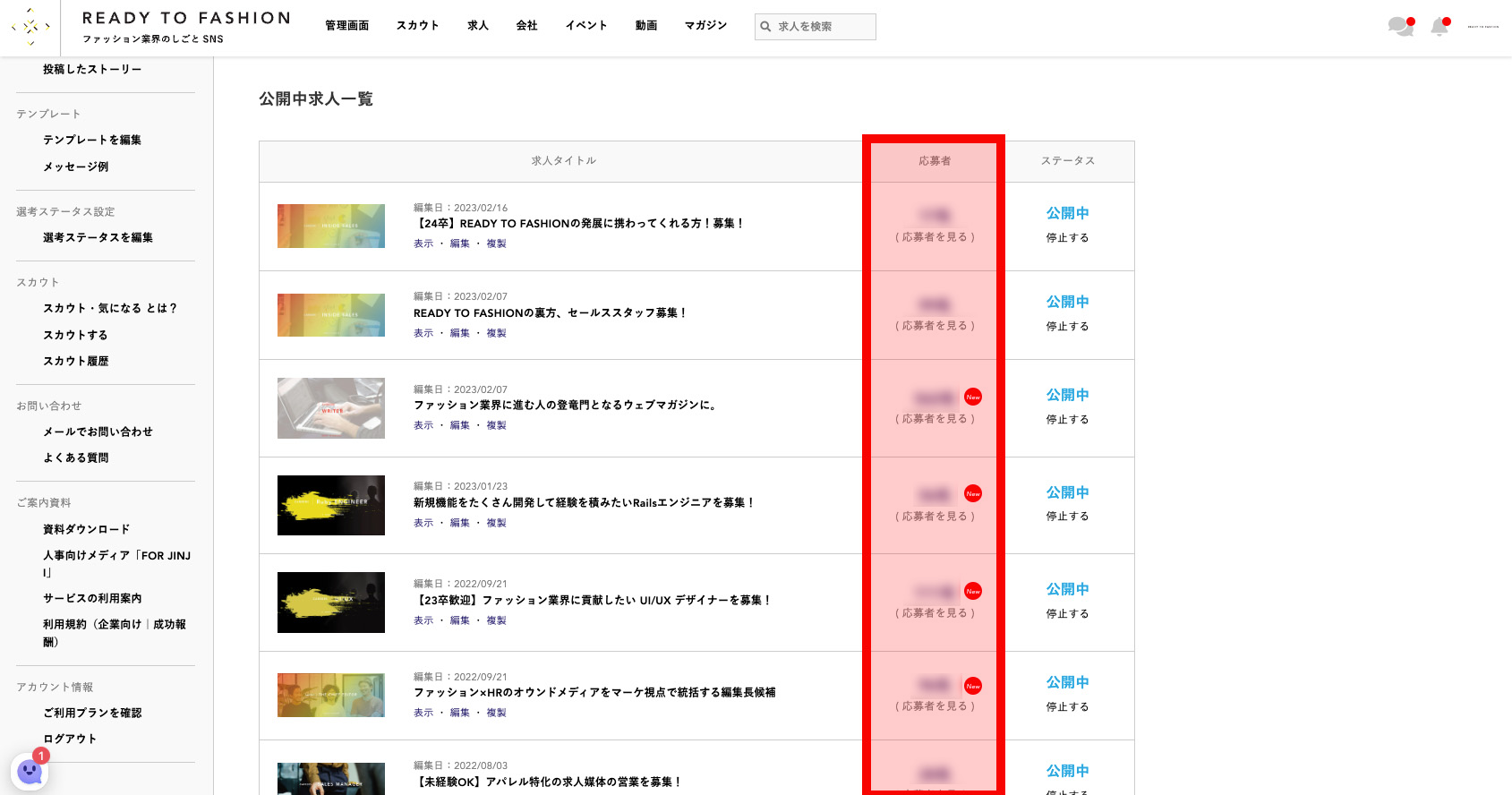Click thumbnail of 24卒 READY TO FASHION job
1512x795 pixels.
(x=331, y=227)
